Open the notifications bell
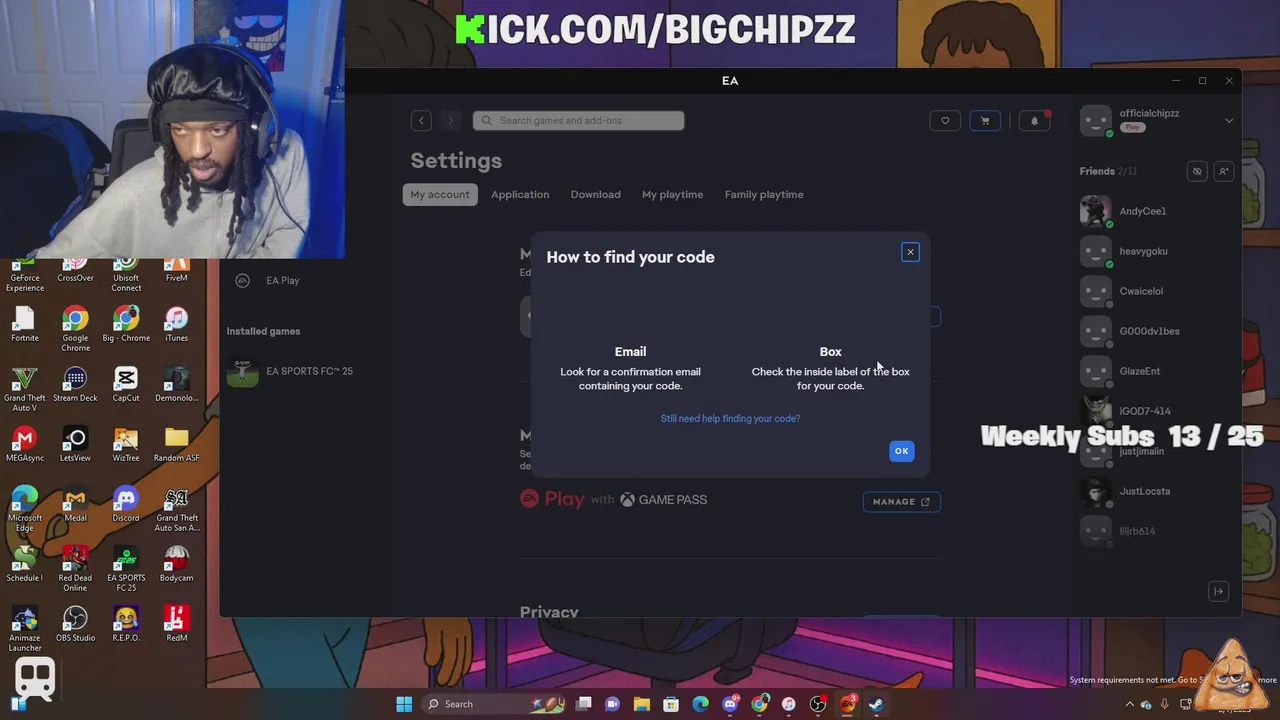1280x720 pixels. click(1035, 121)
